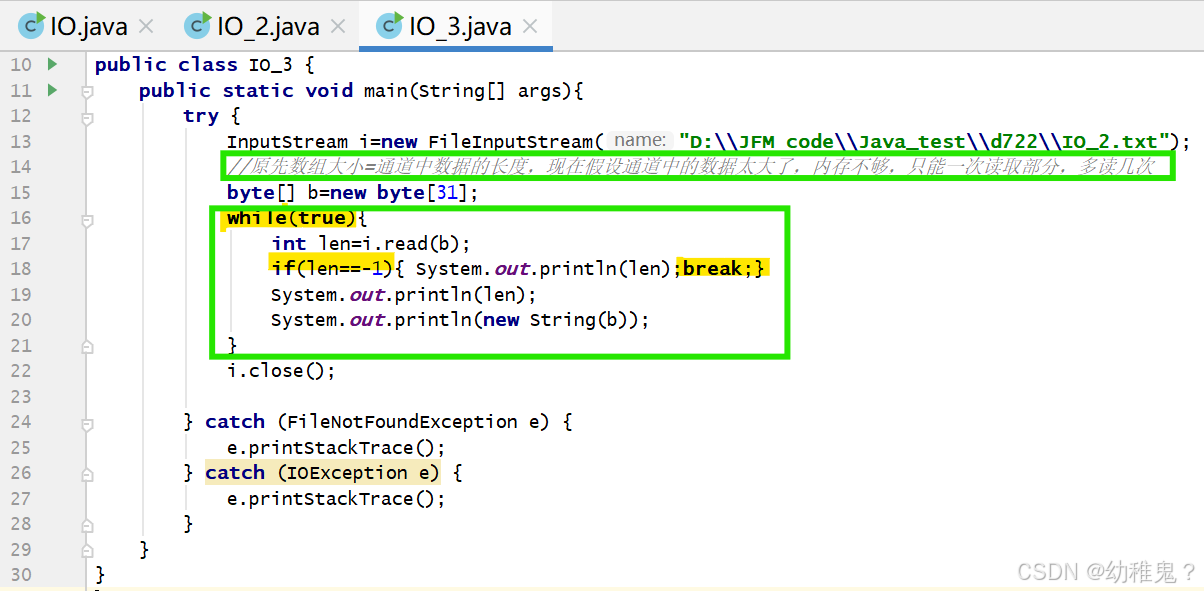Screen dimensions: 1204x591
Task: Switch to the IO_2.java tab
Action: click(267, 26)
